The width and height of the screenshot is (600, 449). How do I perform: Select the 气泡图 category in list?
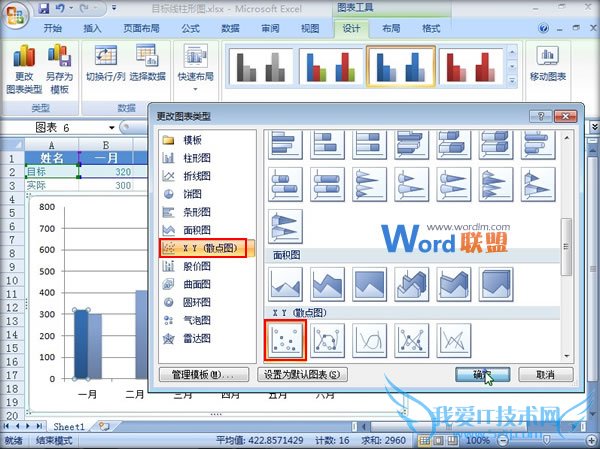[207, 320]
